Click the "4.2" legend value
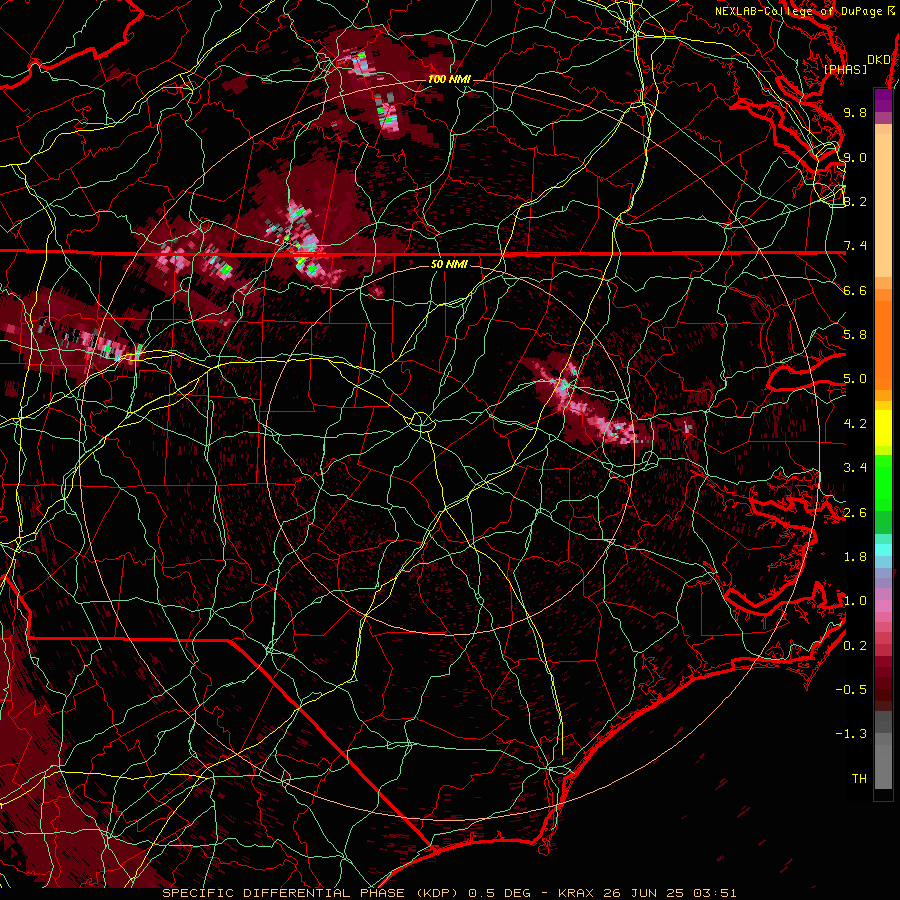The image size is (900, 900). coord(855,424)
